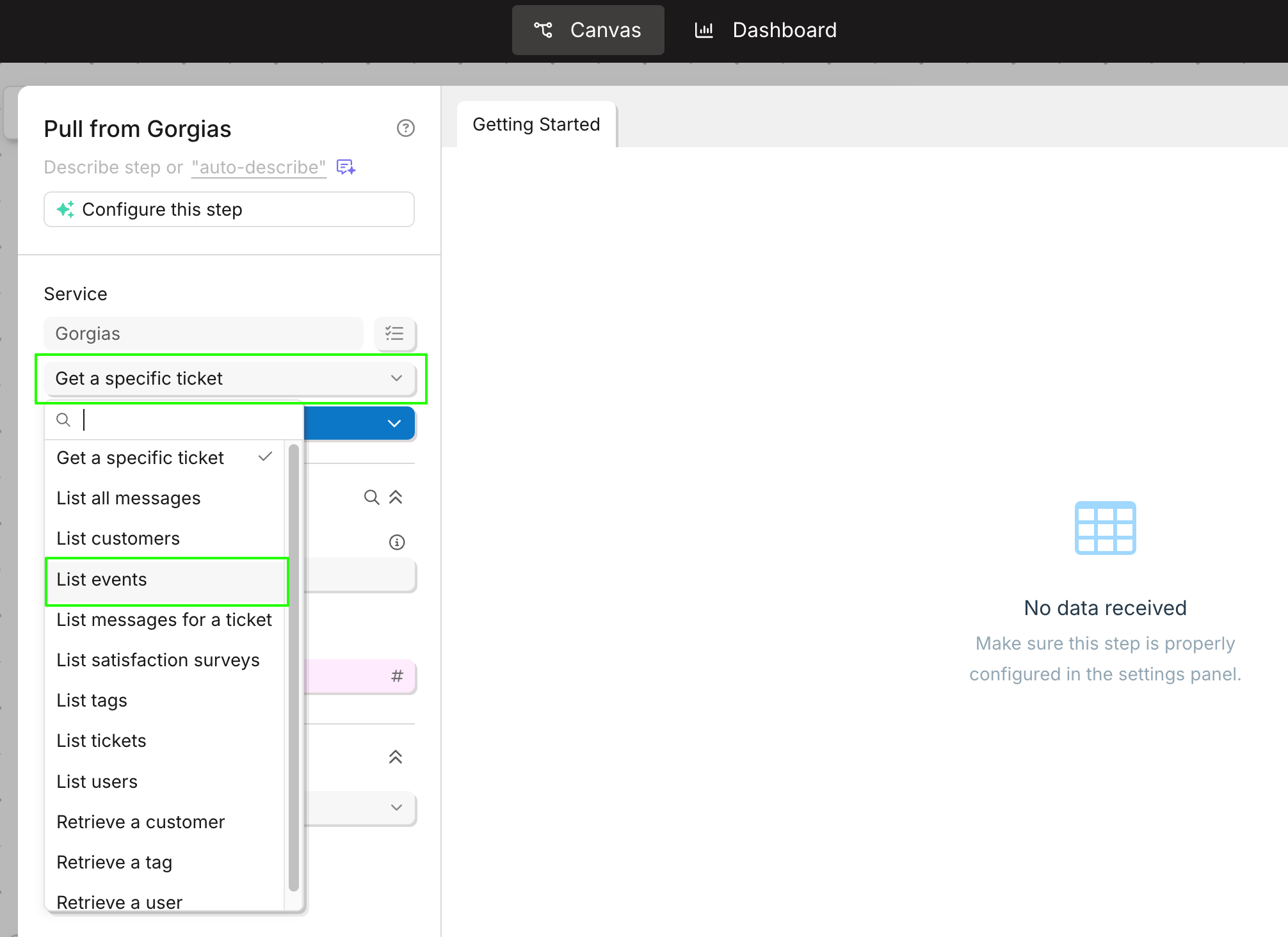Click the help question mark icon
Image resolution: width=1288 pixels, height=937 pixels.
(x=405, y=128)
